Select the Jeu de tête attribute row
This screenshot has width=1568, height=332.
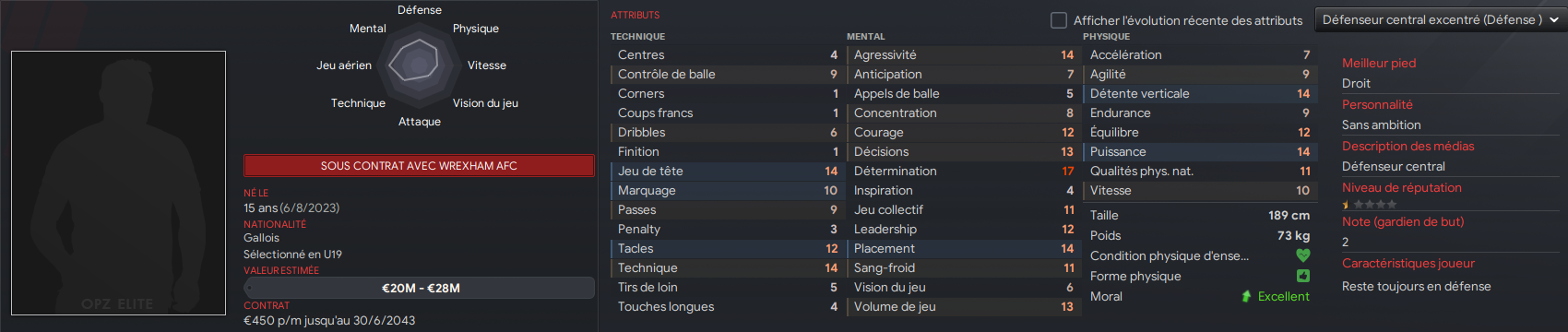pos(726,171)
